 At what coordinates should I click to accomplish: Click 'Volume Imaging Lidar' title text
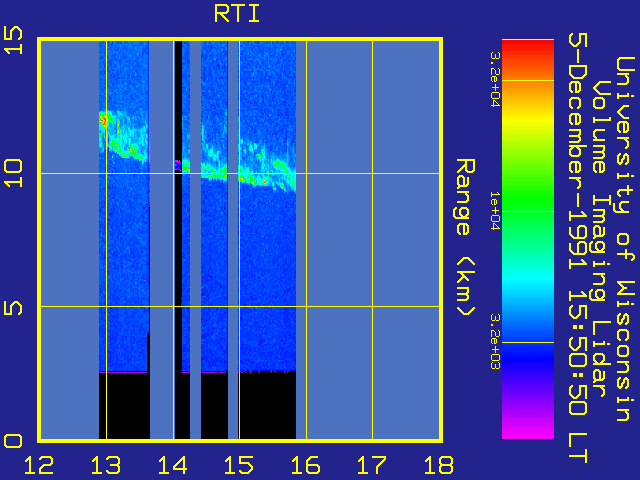tap(601, 239)
